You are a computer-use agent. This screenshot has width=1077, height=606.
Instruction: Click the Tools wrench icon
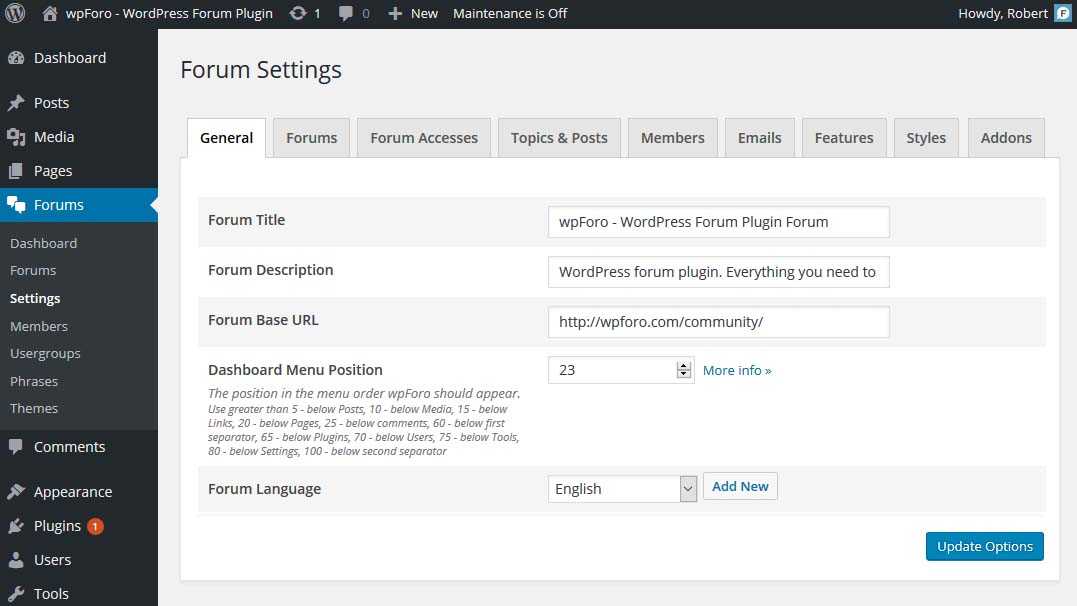pos(16,594)
